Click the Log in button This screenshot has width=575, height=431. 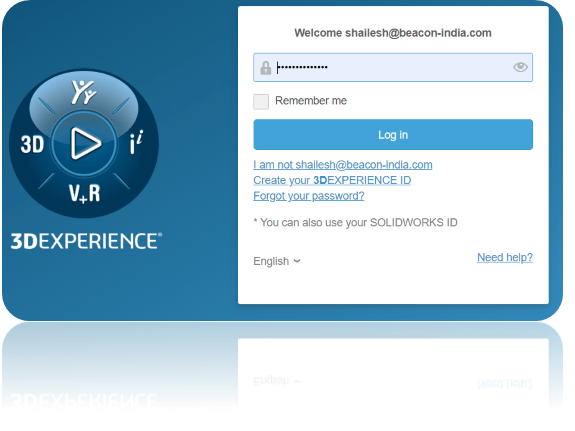point(393,135)
